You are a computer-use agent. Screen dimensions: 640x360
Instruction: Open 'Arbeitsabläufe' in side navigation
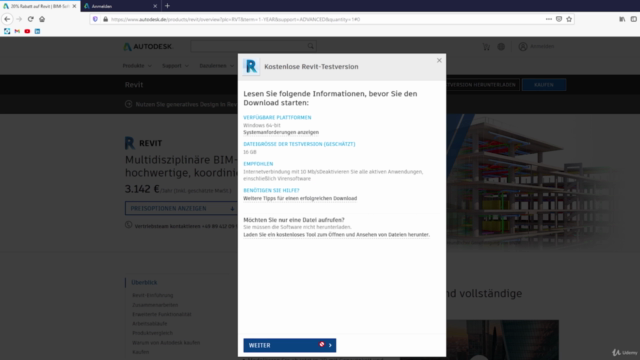150,324
